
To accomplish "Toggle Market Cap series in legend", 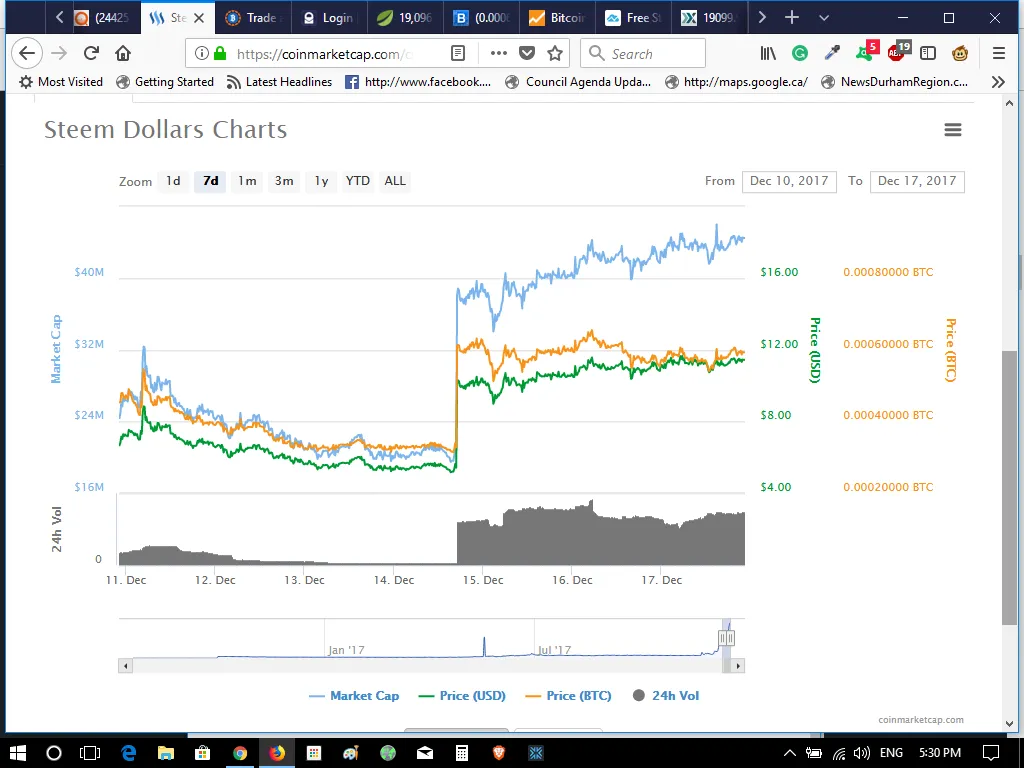I will pyautogui.click(x=355, y=696).
